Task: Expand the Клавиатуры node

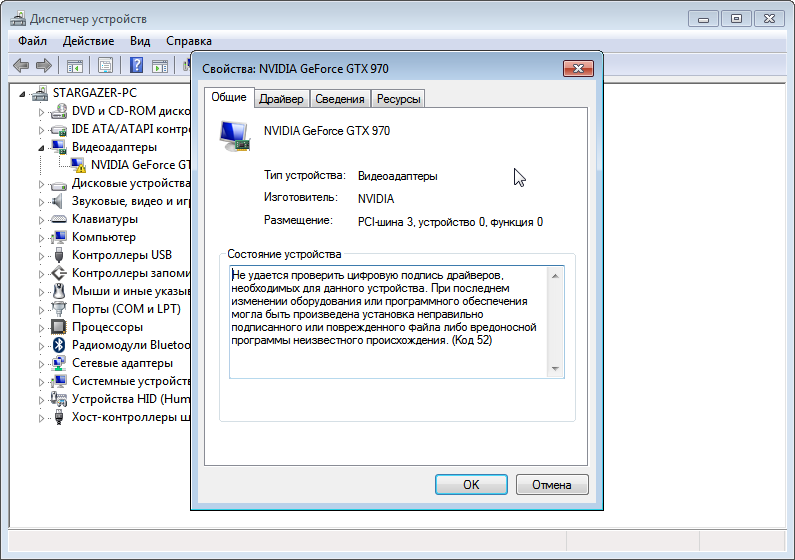Action: pos(42,220)
